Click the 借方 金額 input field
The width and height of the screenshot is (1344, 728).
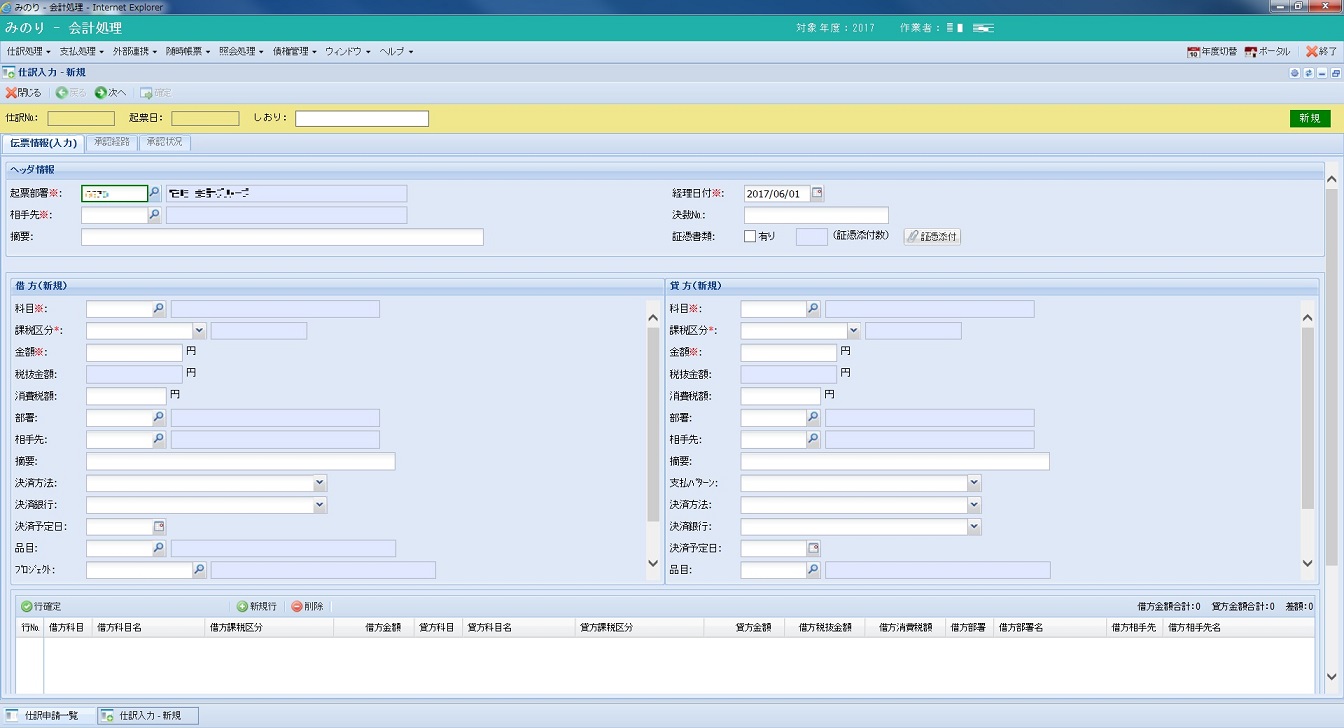tap(134, 352)
